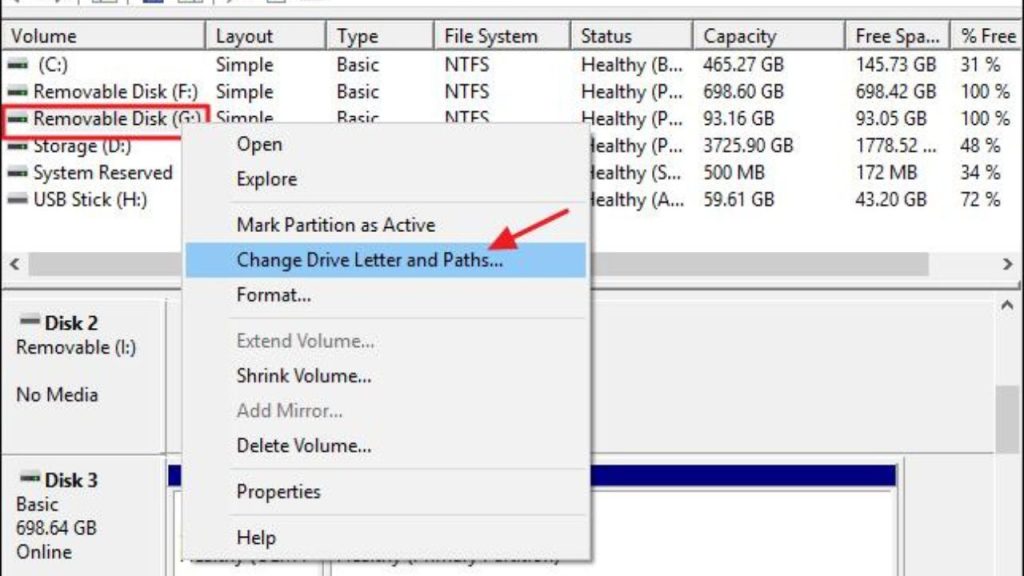Choose Format... from the context menu
The width and height of the screenshot is (1024, 576).
pos(274,295)
